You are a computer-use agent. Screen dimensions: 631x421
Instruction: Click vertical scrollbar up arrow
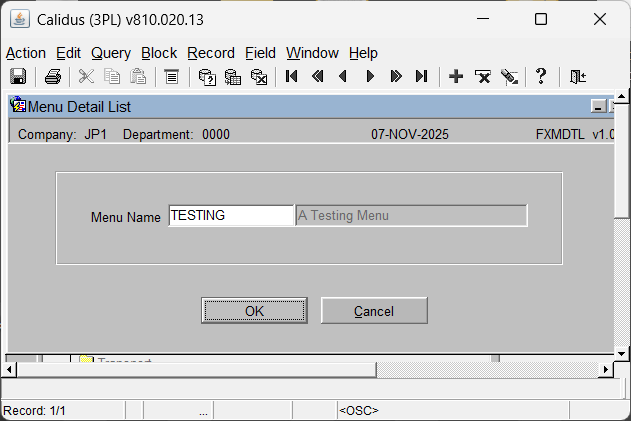622,96
